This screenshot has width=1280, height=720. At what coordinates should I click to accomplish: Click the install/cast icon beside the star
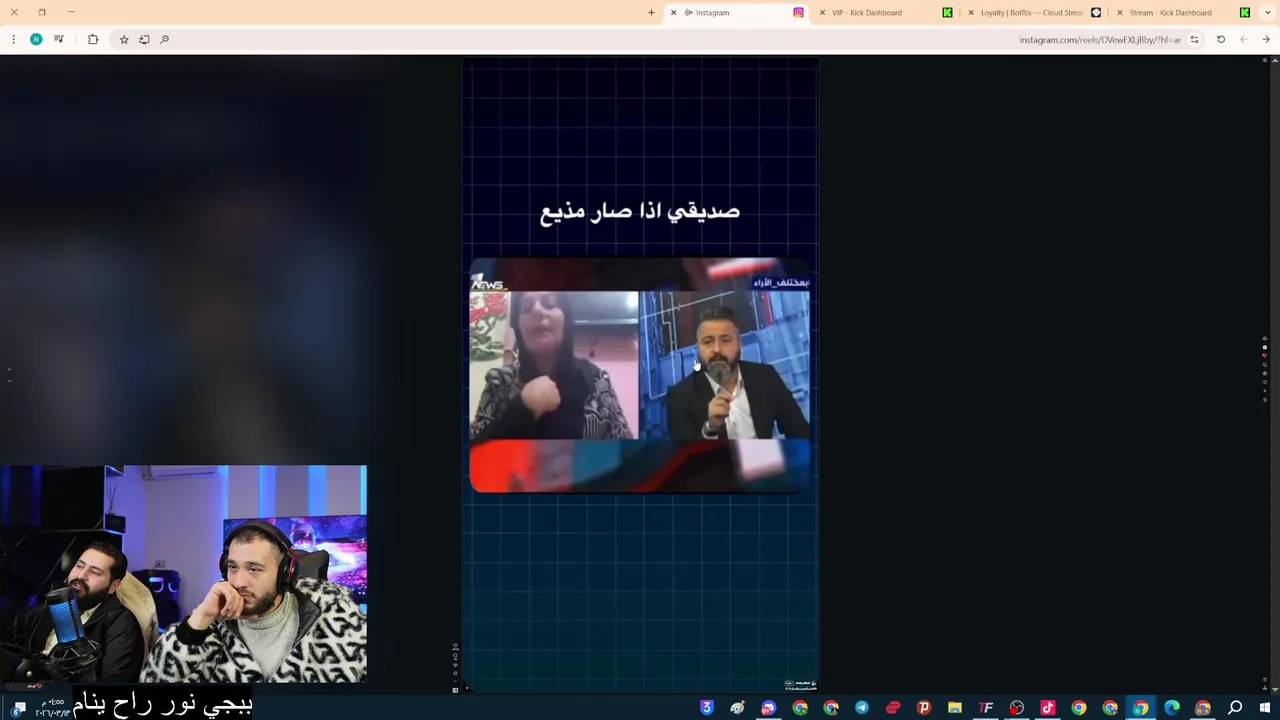point(144,39)
